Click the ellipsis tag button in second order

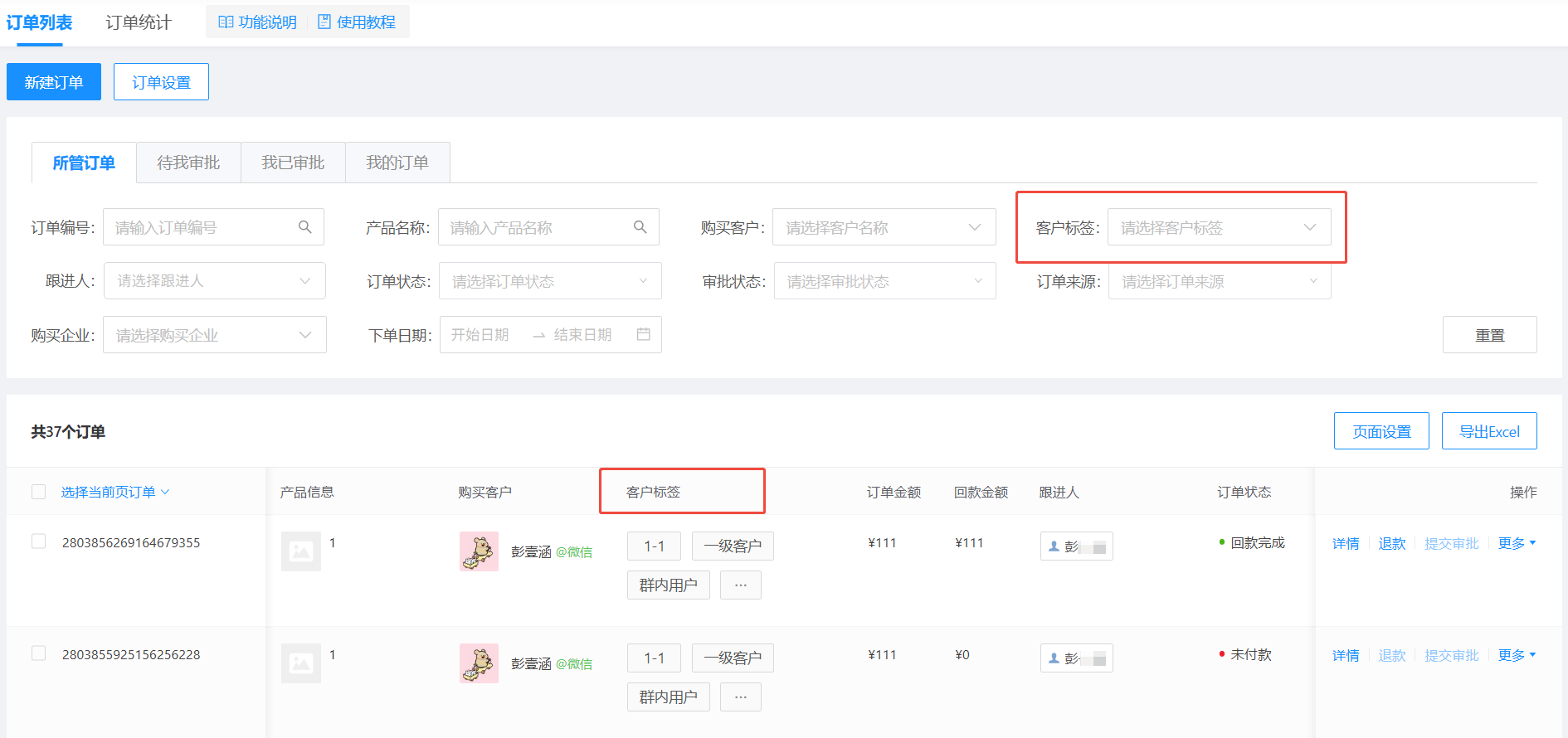[x=740, y=697]
